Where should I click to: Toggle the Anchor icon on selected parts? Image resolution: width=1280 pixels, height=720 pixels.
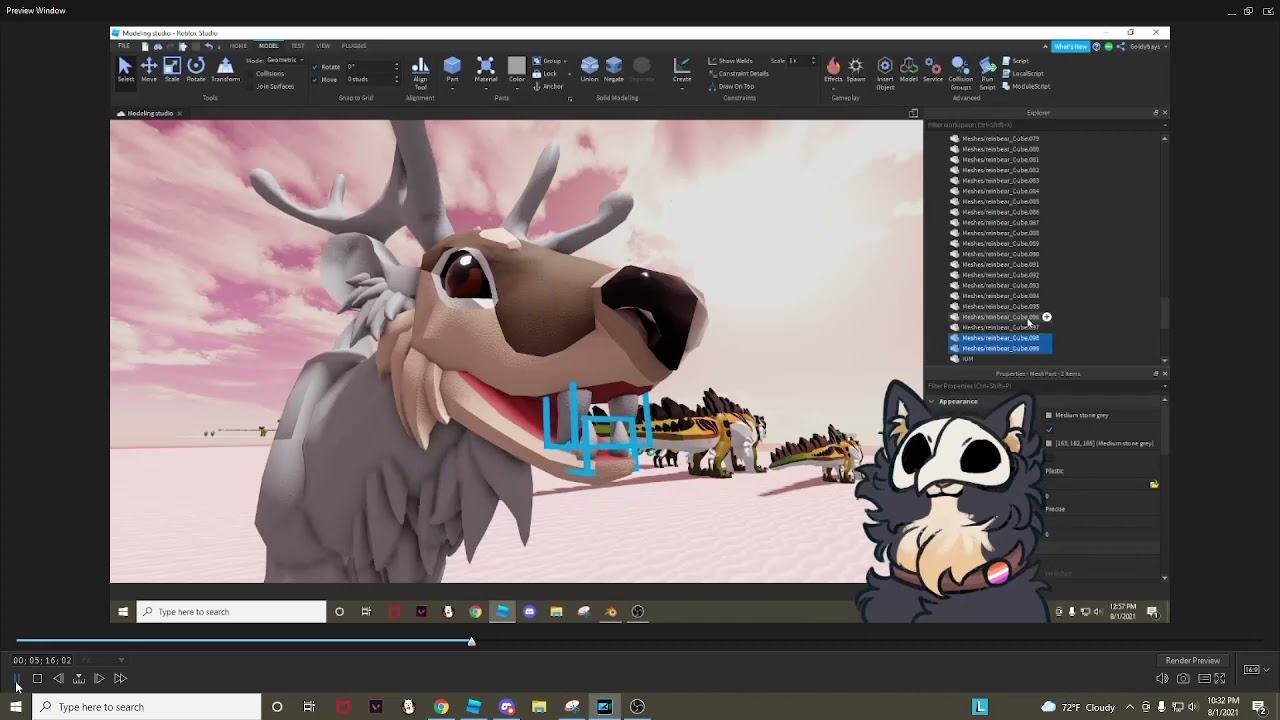(537, 87)
